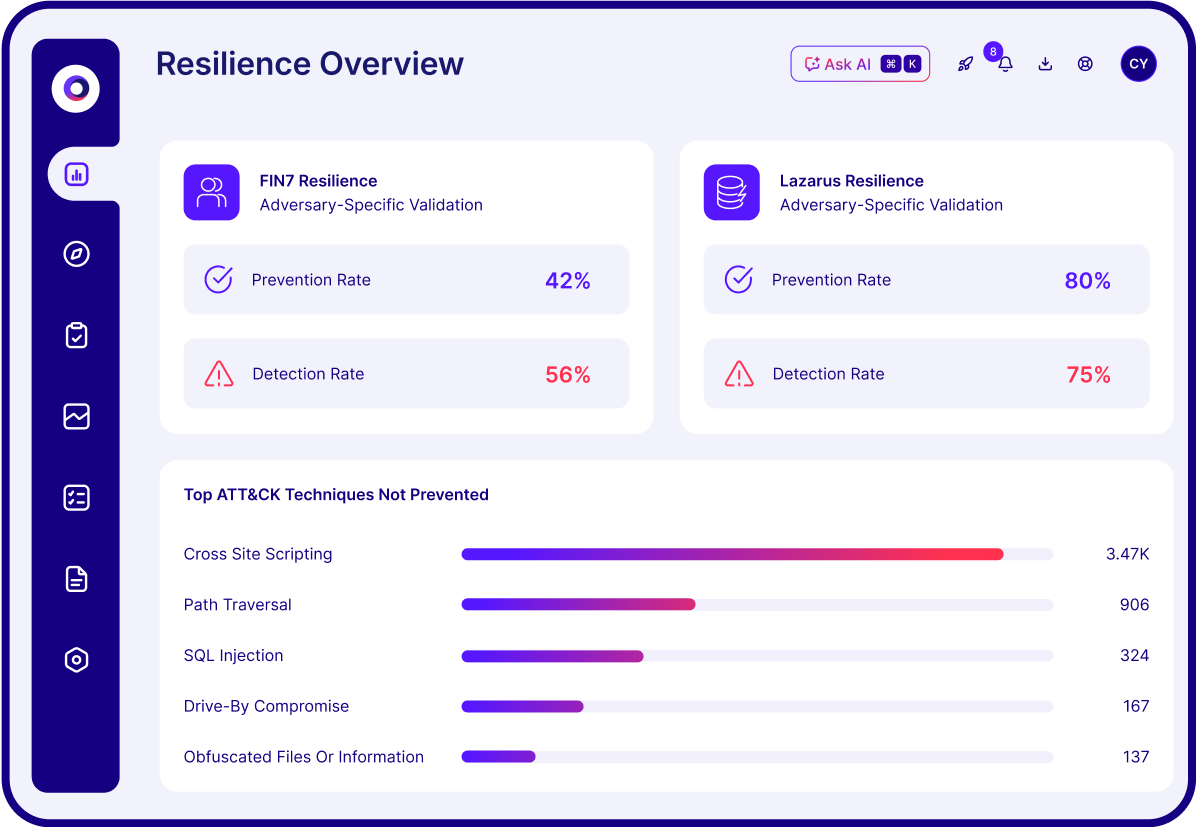Click the FIN7 Resilience card title
The image size is (1196, 827).
[318, 181]
